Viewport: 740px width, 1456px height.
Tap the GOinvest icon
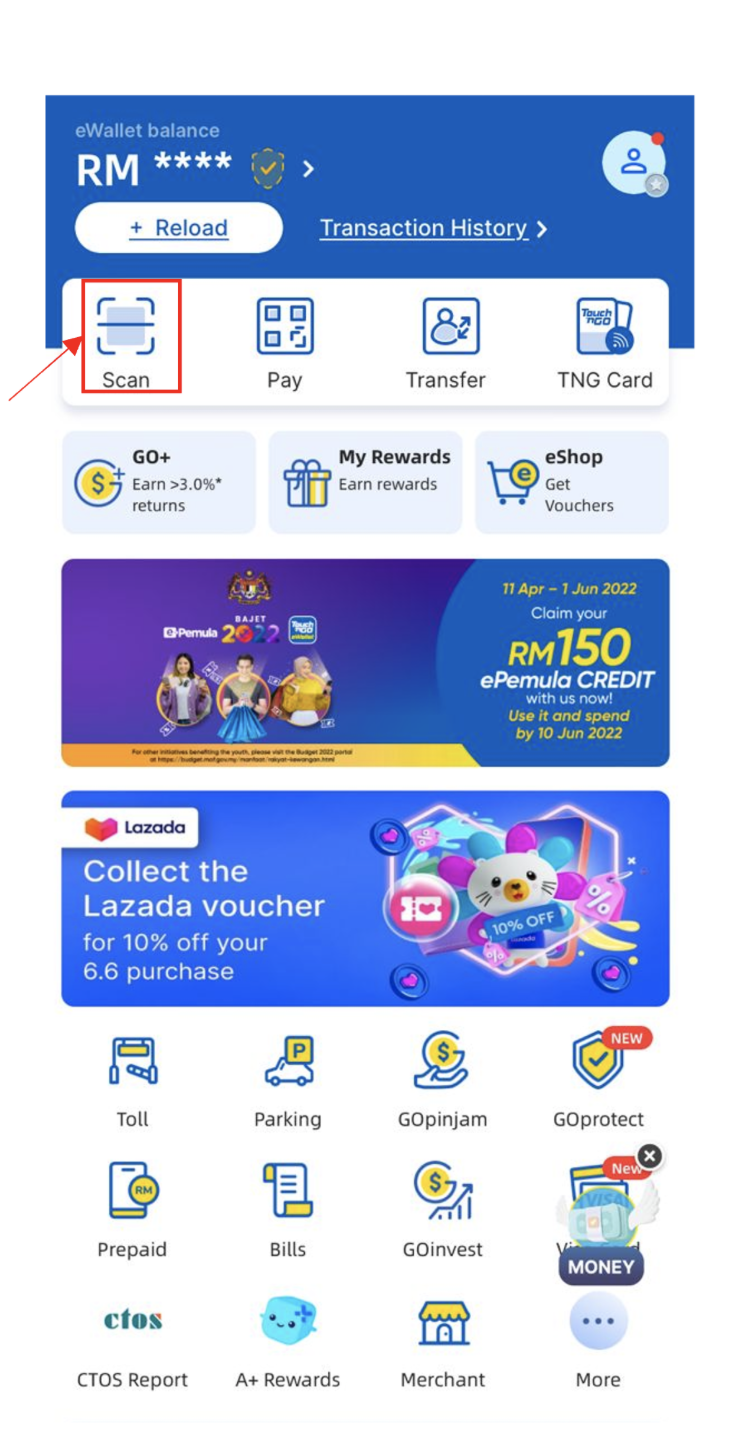point(443,1190)
